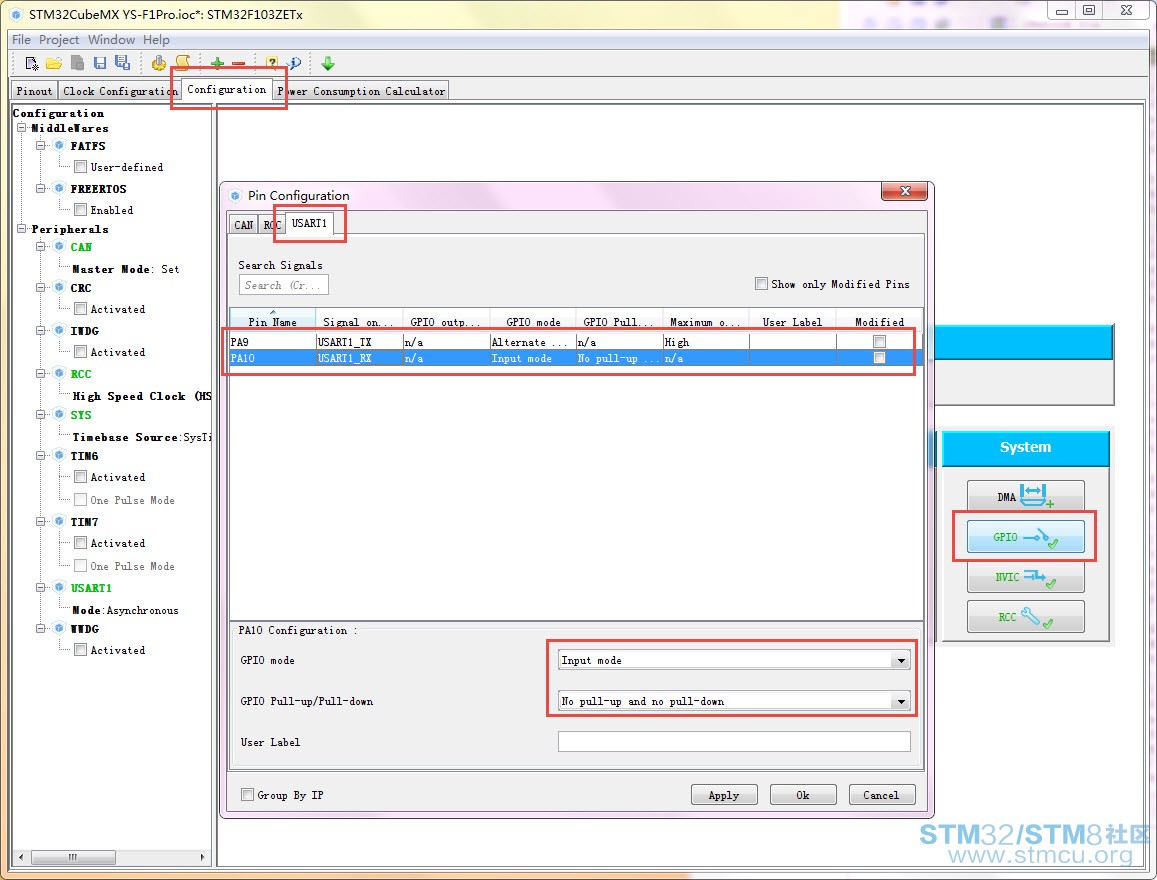Open the DMA system button
The width and height of the screenshot is (1157, 880).
(x=1026, y=496)
